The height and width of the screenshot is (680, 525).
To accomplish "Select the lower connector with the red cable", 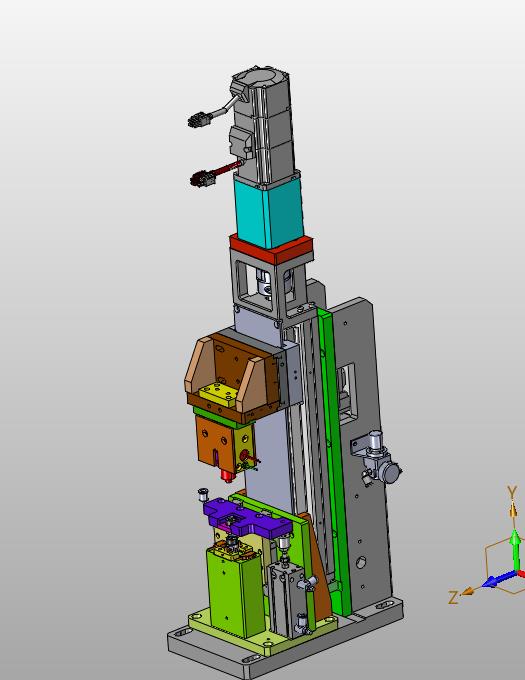I will (202, 178).
